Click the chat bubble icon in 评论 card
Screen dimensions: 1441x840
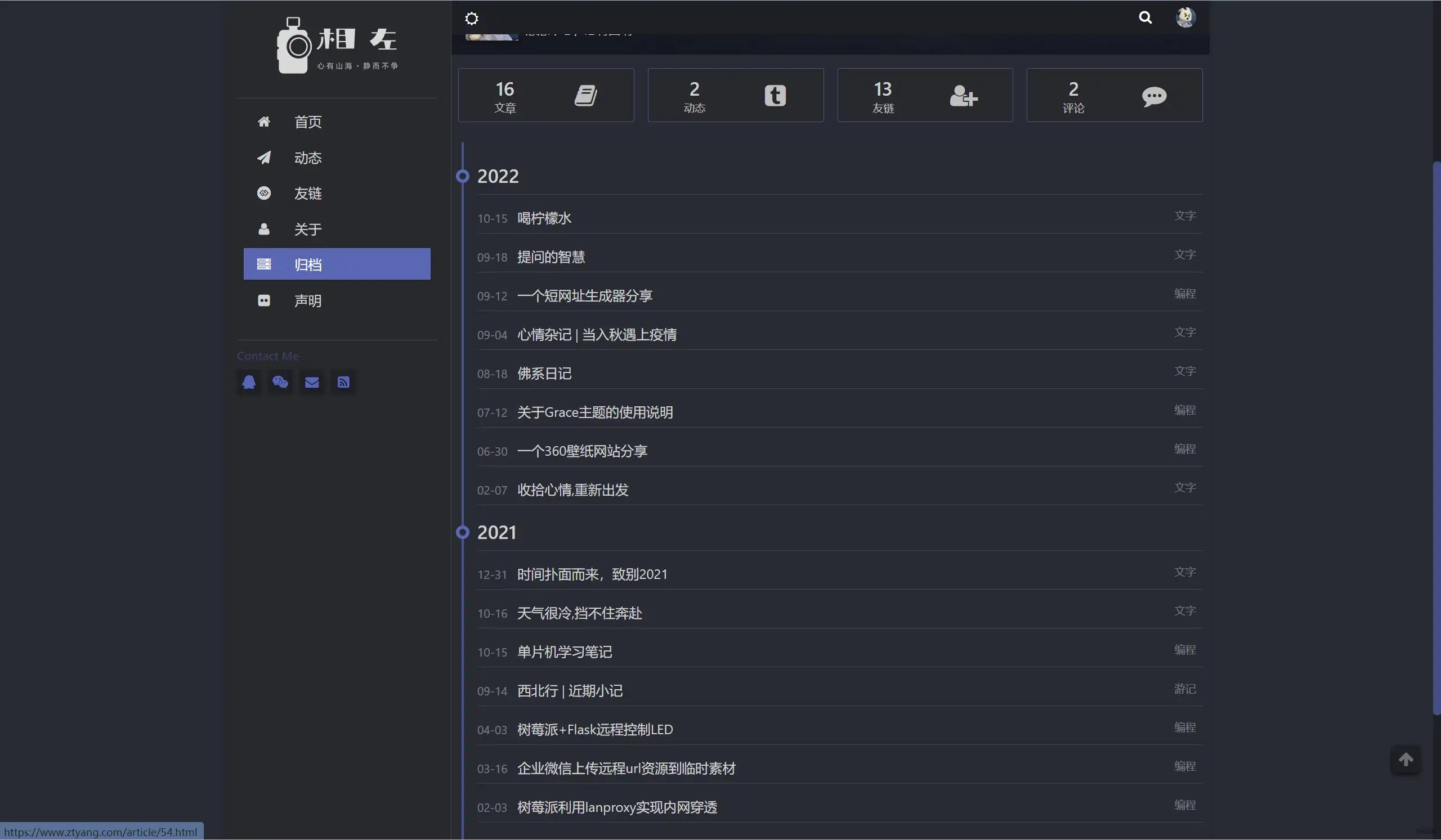click(x=1154, y=96)
